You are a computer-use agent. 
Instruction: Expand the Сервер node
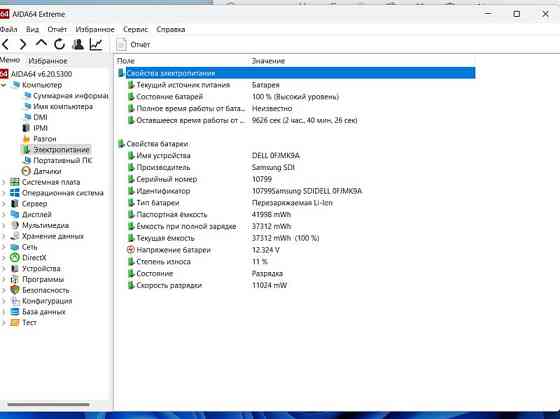(x=4, y=204)
